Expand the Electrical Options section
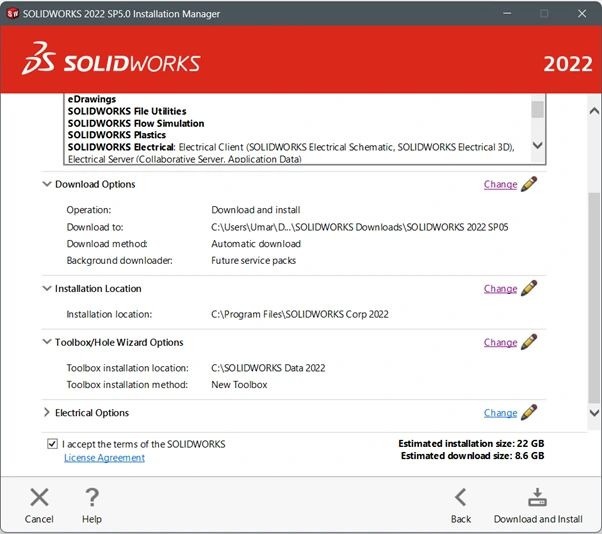The width and height of the screenshot is (602, 534). (x=46, y=412)
